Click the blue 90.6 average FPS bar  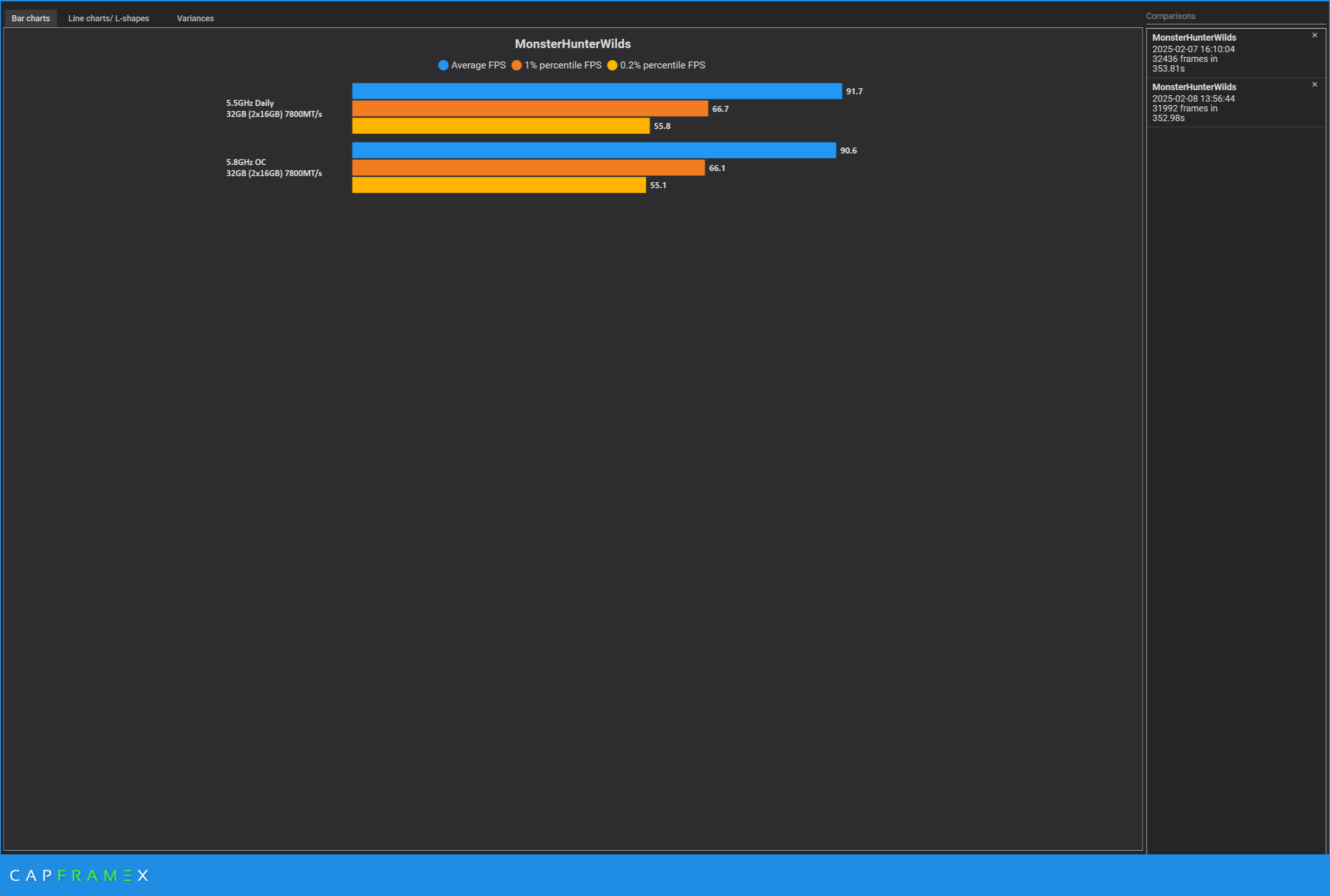click(594, 150)
